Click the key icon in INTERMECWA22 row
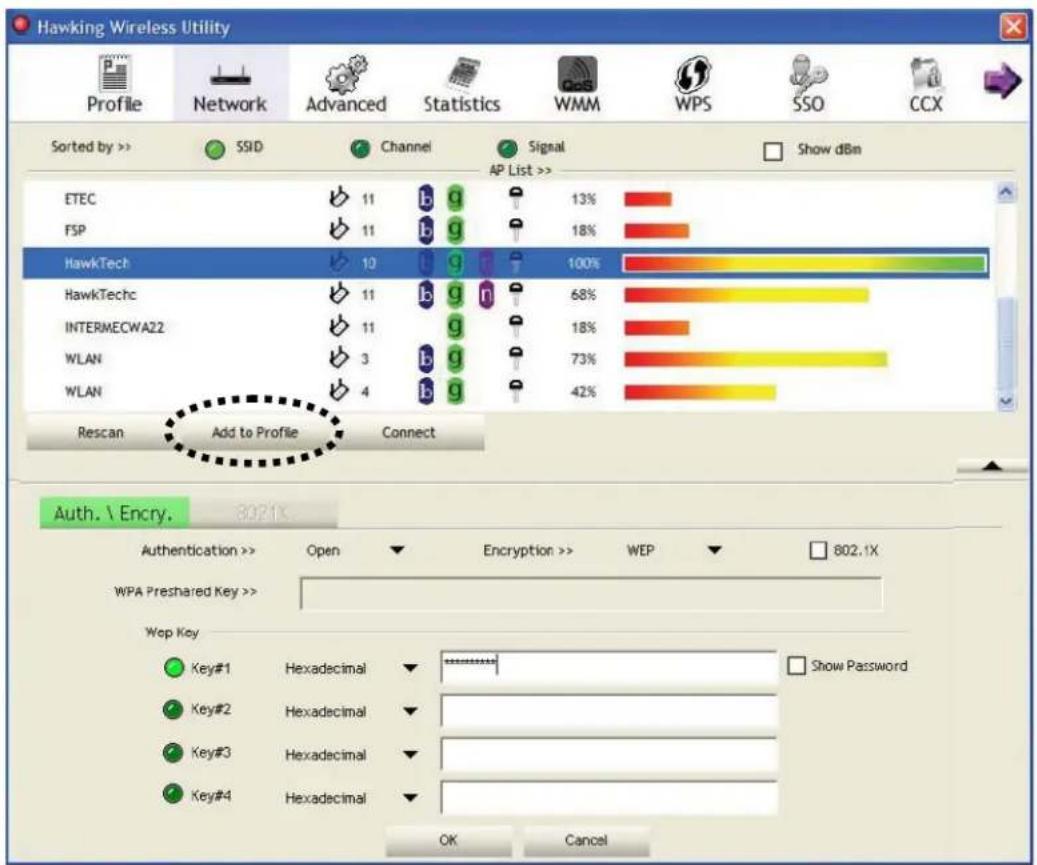Viewport: 1037px width, 865px height. tap(516, 326)
